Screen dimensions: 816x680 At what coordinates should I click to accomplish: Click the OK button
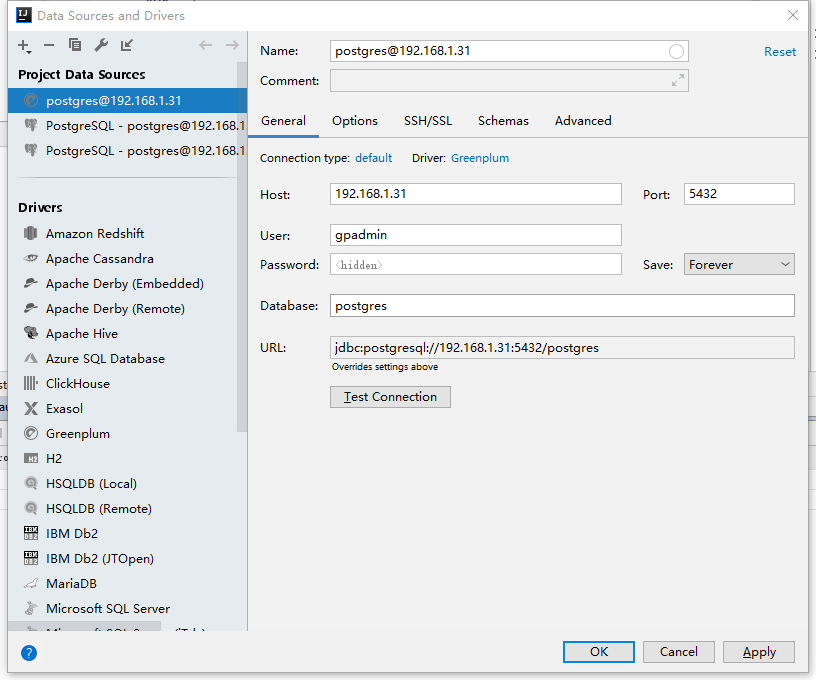point(598,652)
